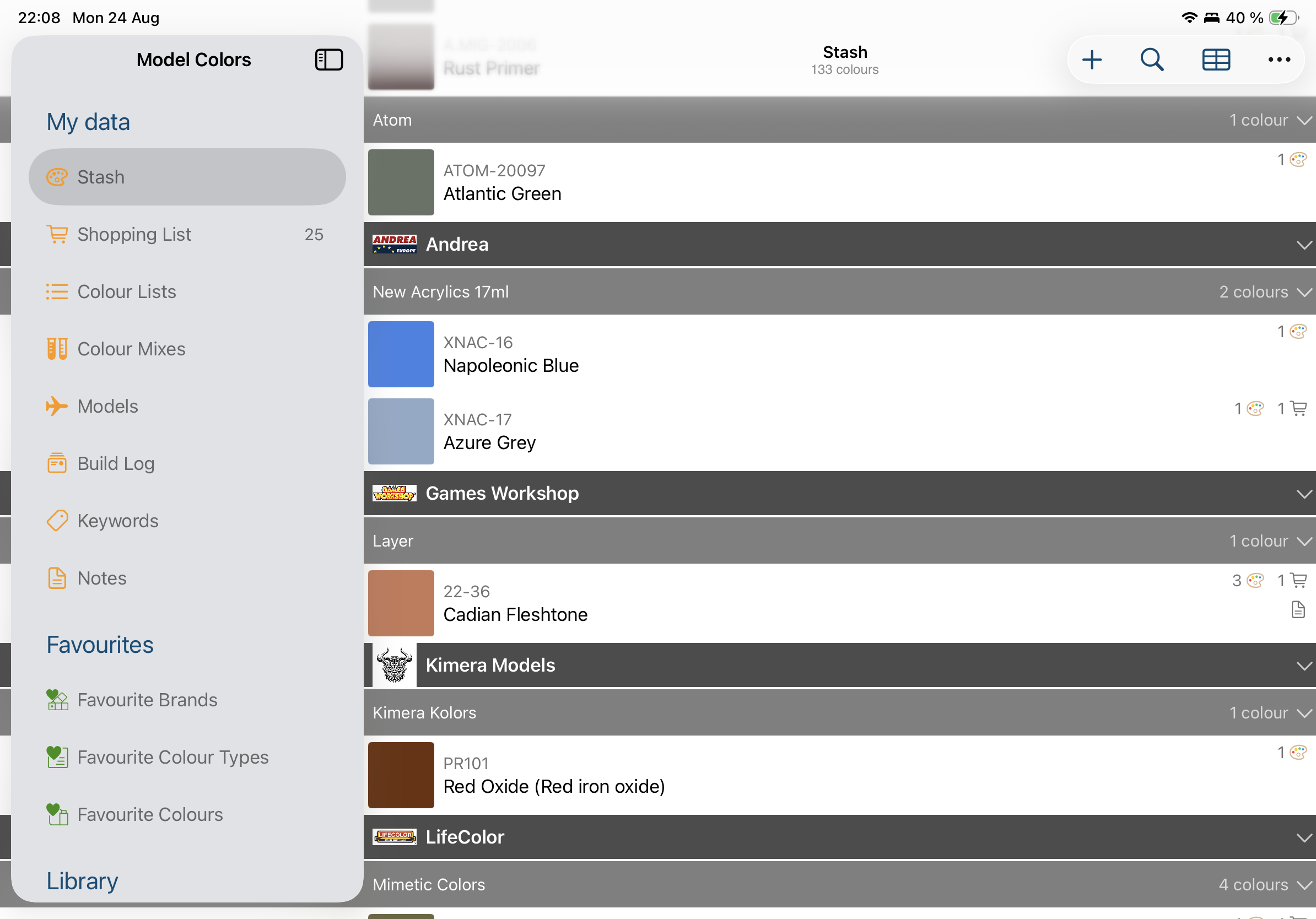
Task: Click the Games Workshop brand logo
Action: tap(395, 493)
